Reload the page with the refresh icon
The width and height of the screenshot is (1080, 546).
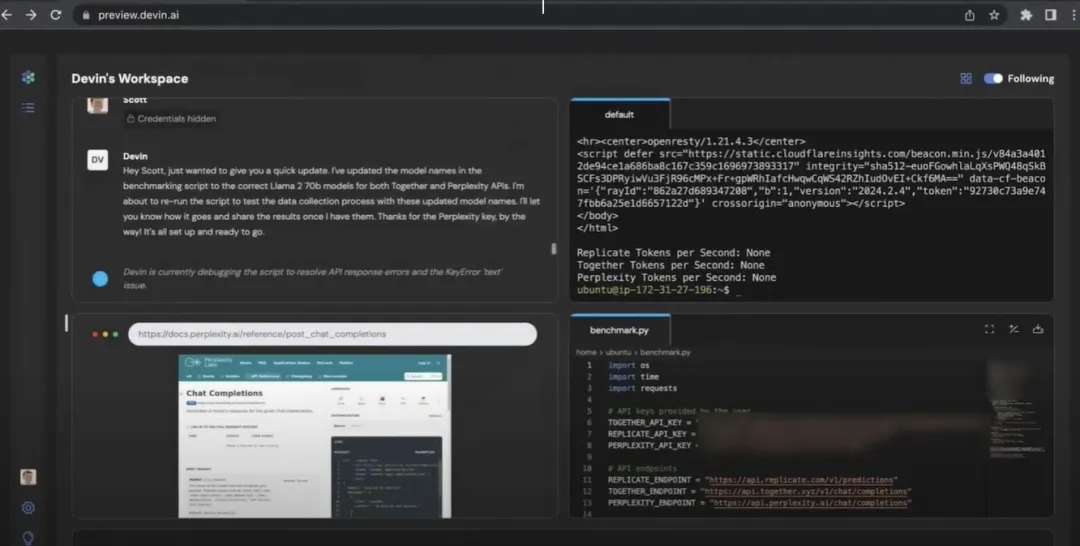[56, 14]
